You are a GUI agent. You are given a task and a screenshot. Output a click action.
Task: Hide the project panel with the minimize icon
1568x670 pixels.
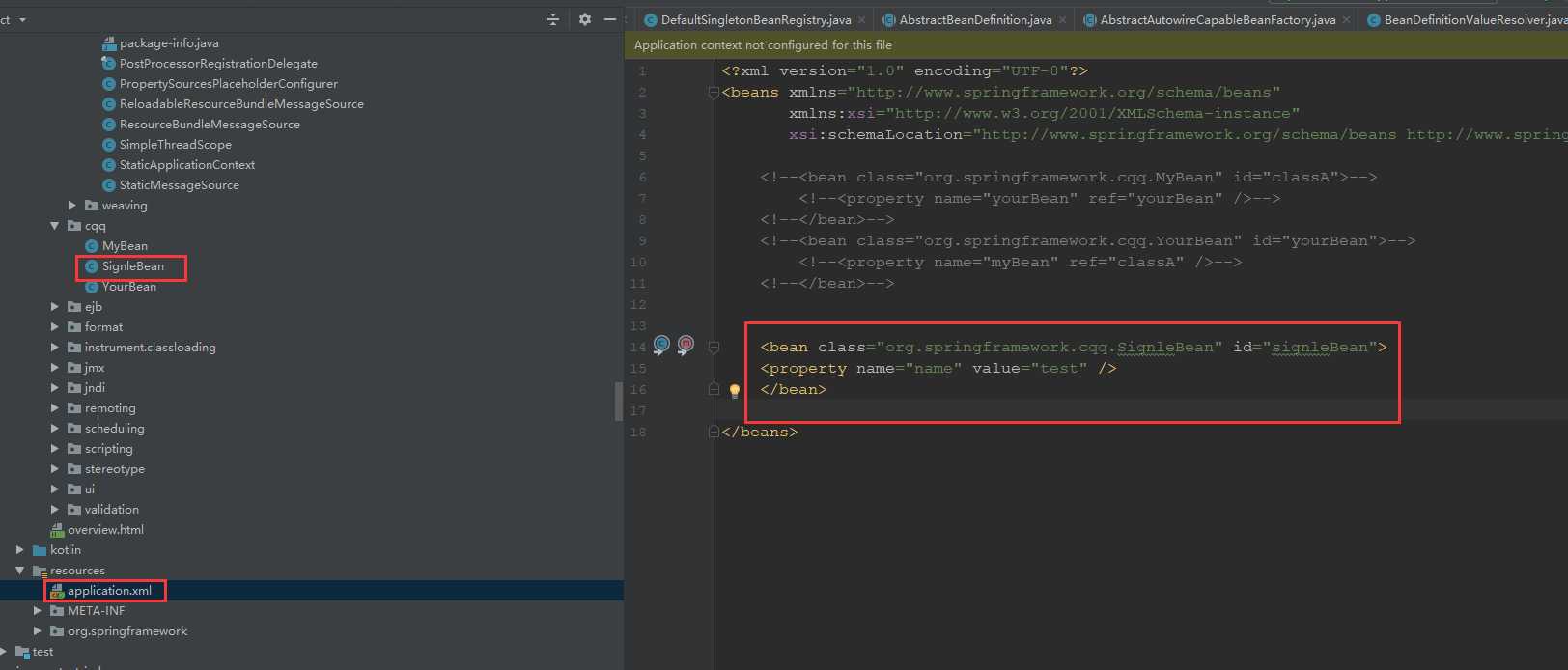(x=610, y=19)
